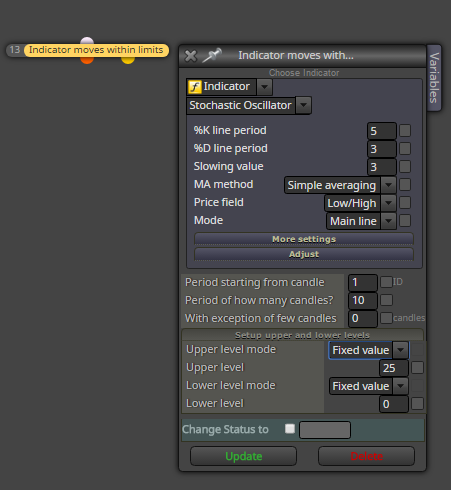Click the %D line period field
The image size is (451, 490).
tap(382, 149)
